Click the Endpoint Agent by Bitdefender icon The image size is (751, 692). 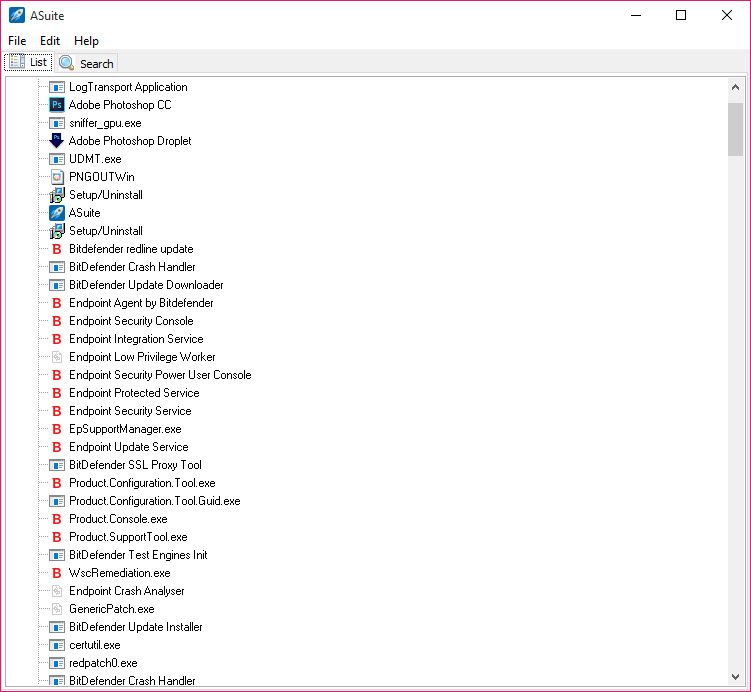[x=57, y=303]
